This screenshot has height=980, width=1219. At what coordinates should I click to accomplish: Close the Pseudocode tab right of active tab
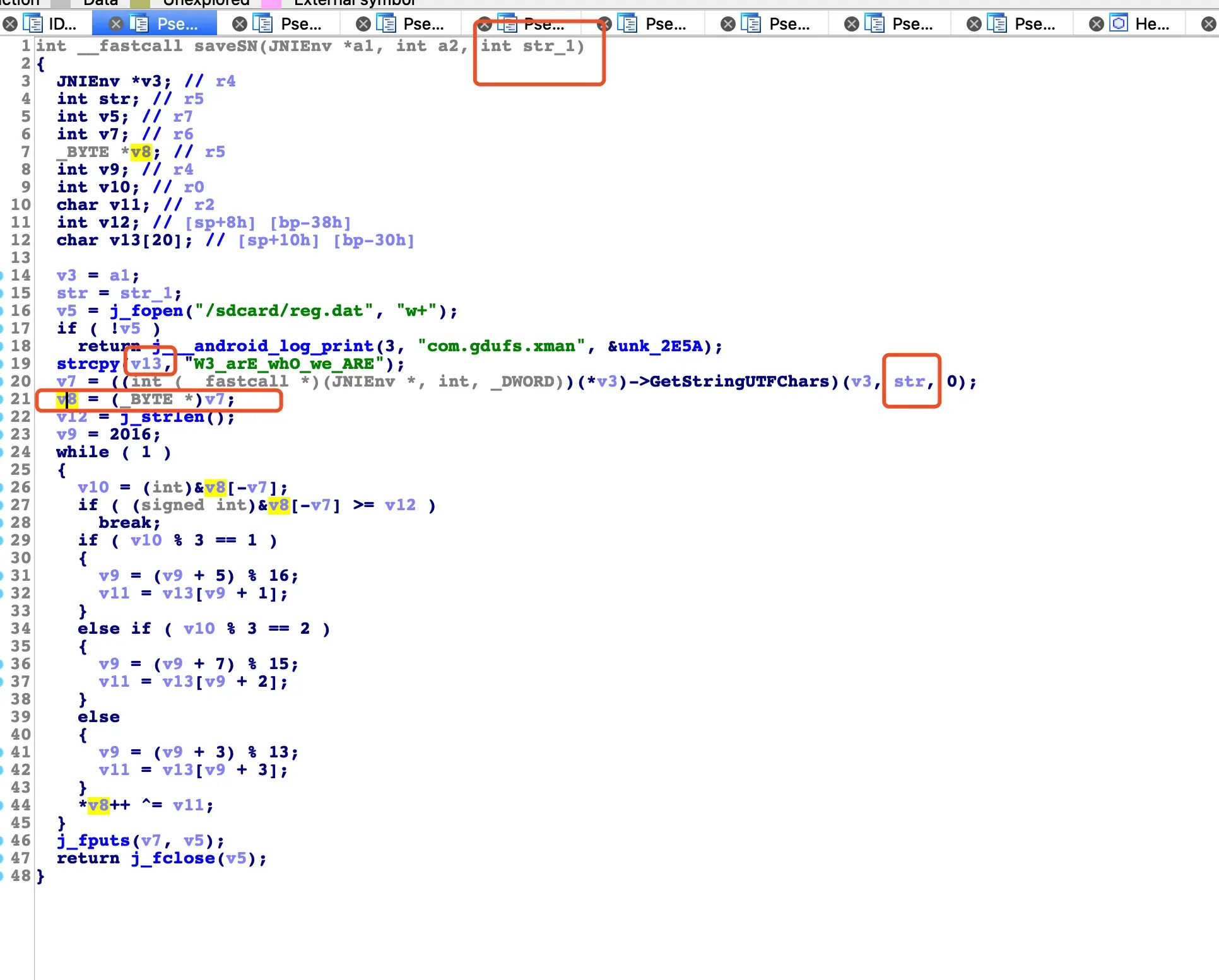pyautogui.click(x=239, y=25)
